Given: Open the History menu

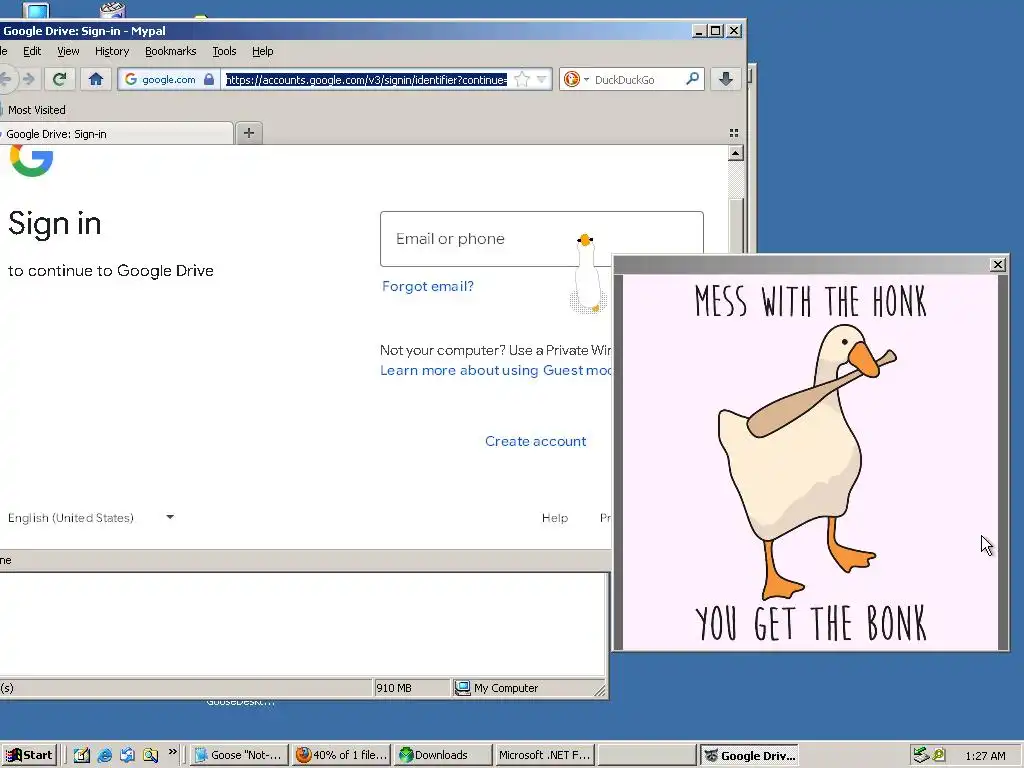Looking at the screenshot, I should pos(112,51).
